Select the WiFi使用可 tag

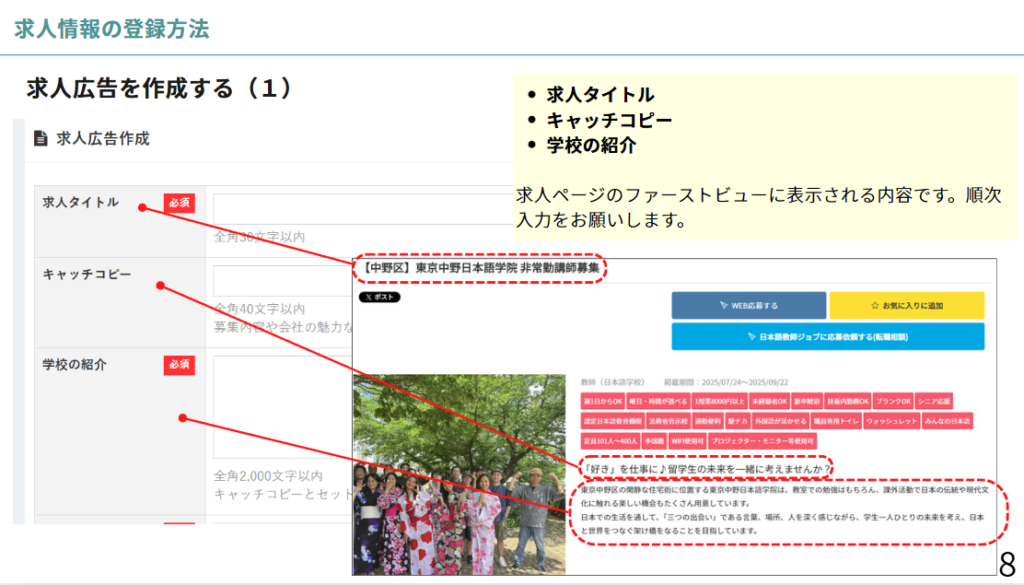688,440
